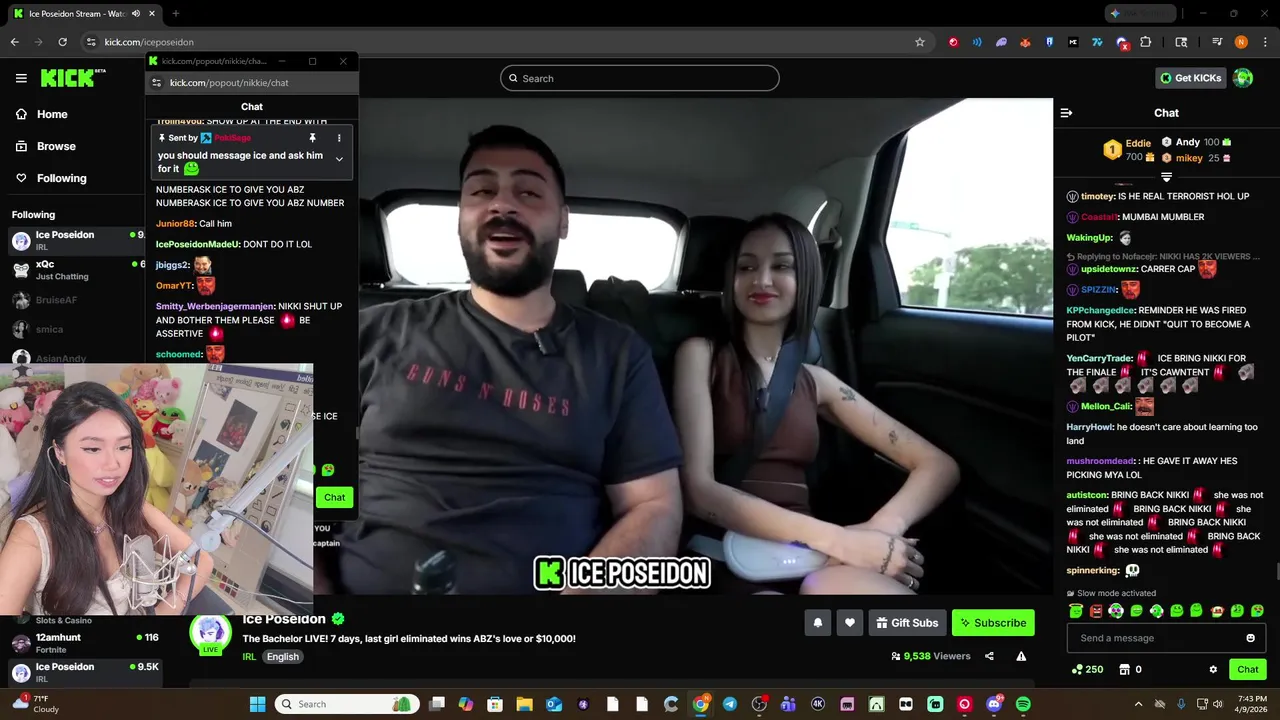
Task: Open Telegram from the taskbar
Action: 730,704
